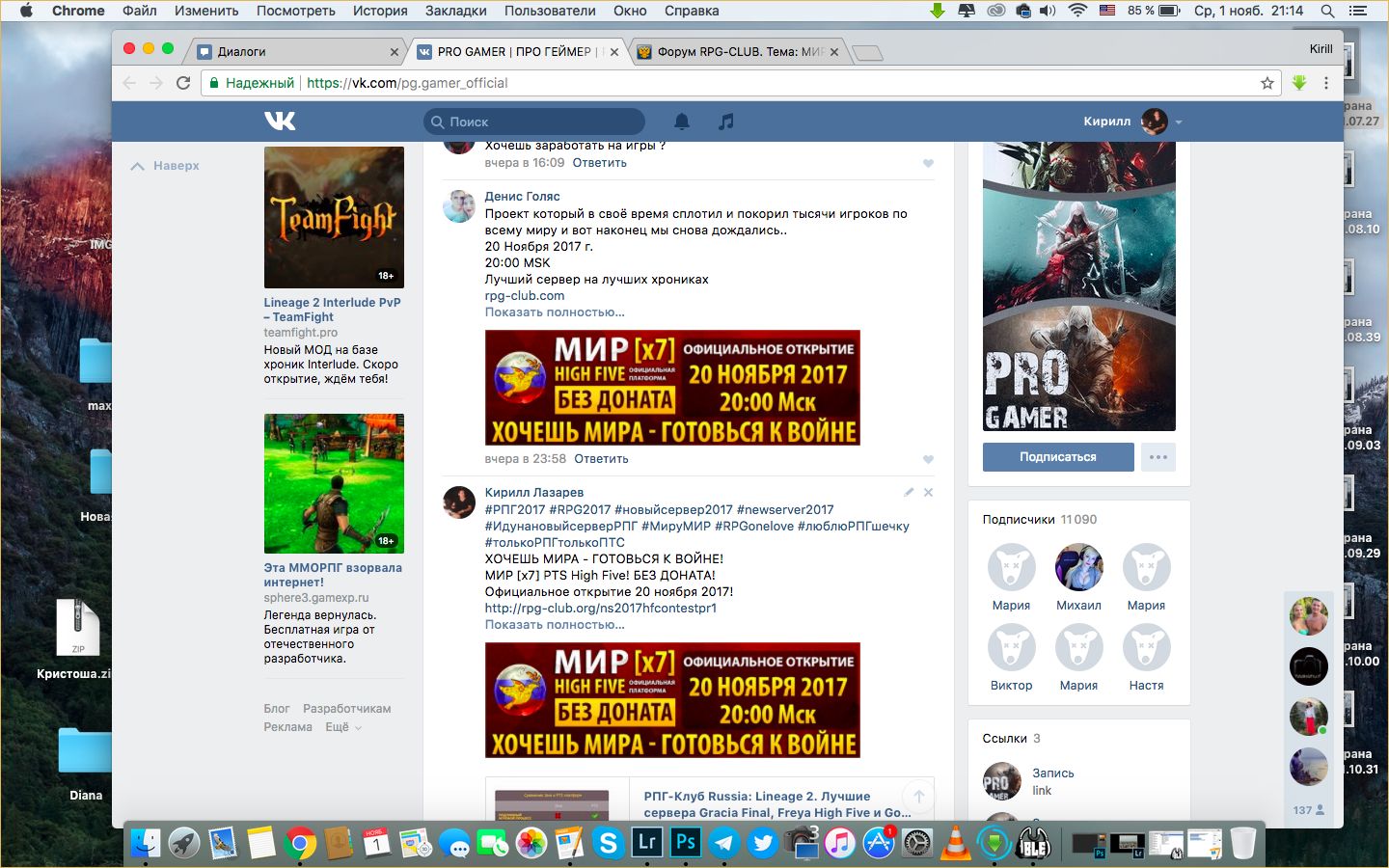
Task: Open the Закладки menu
Action: (x=456, y=11)
